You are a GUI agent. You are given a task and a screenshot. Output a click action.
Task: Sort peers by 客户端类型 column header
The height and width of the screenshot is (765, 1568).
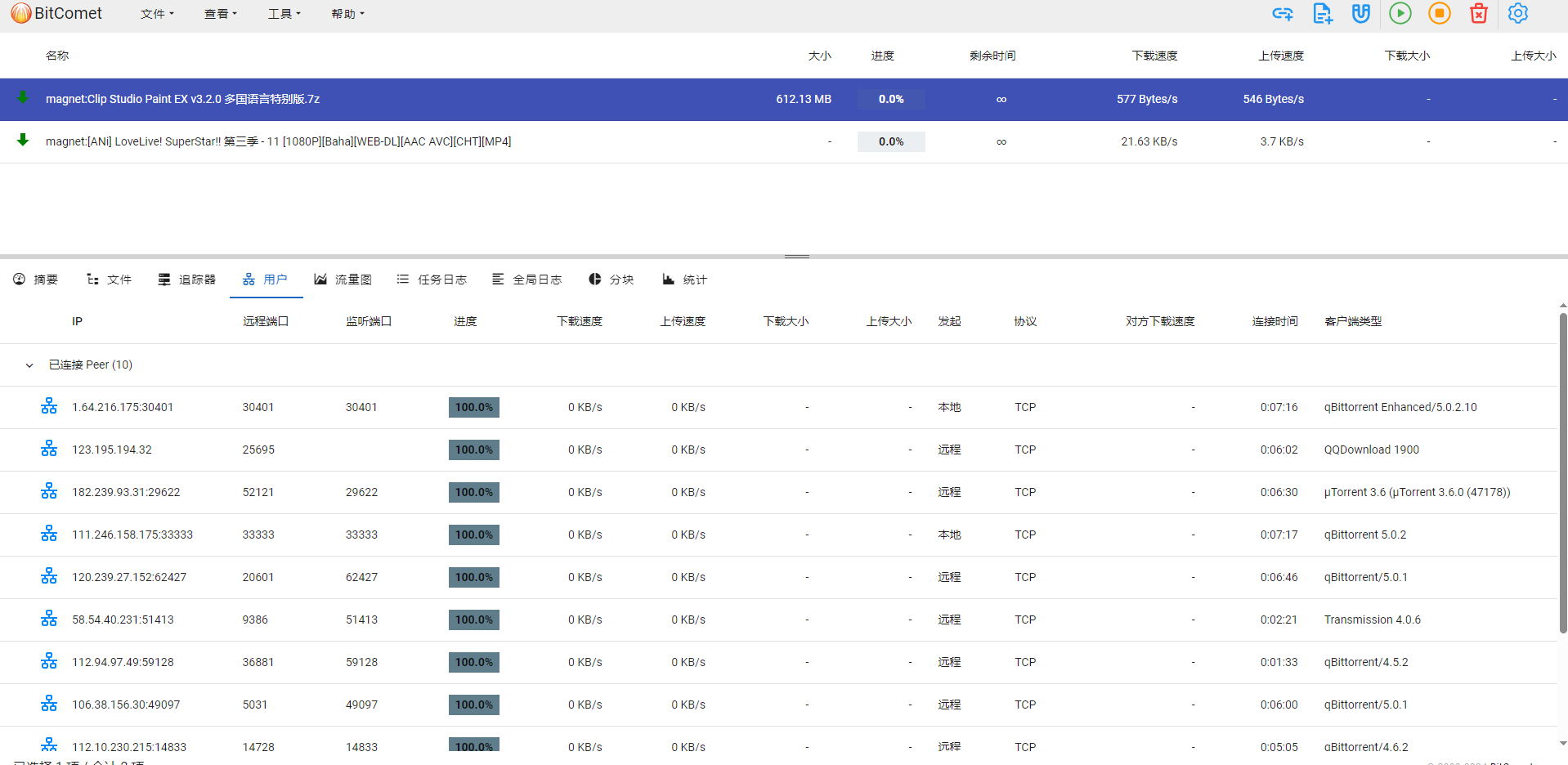tap(1353, 321)
